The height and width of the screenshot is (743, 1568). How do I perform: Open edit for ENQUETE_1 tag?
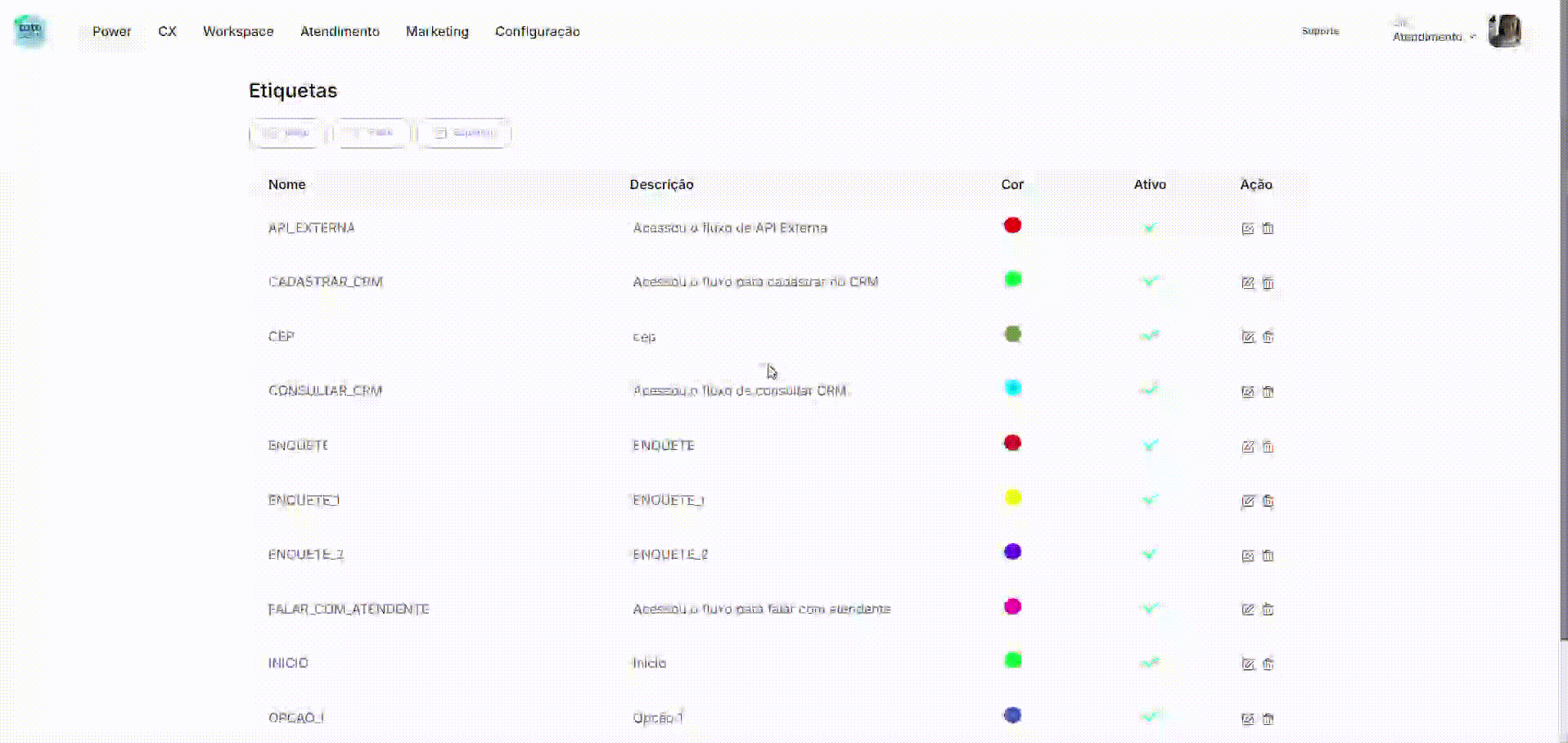click(1247, 501)
